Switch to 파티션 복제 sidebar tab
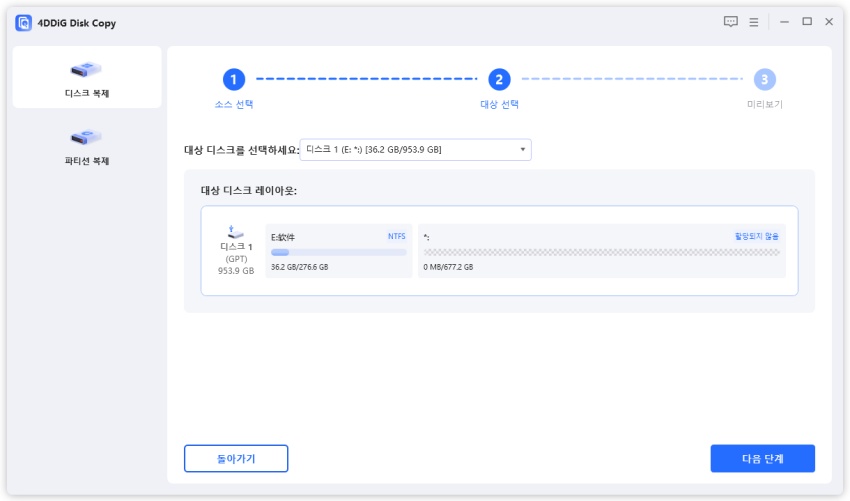 [x=87, y=145]
